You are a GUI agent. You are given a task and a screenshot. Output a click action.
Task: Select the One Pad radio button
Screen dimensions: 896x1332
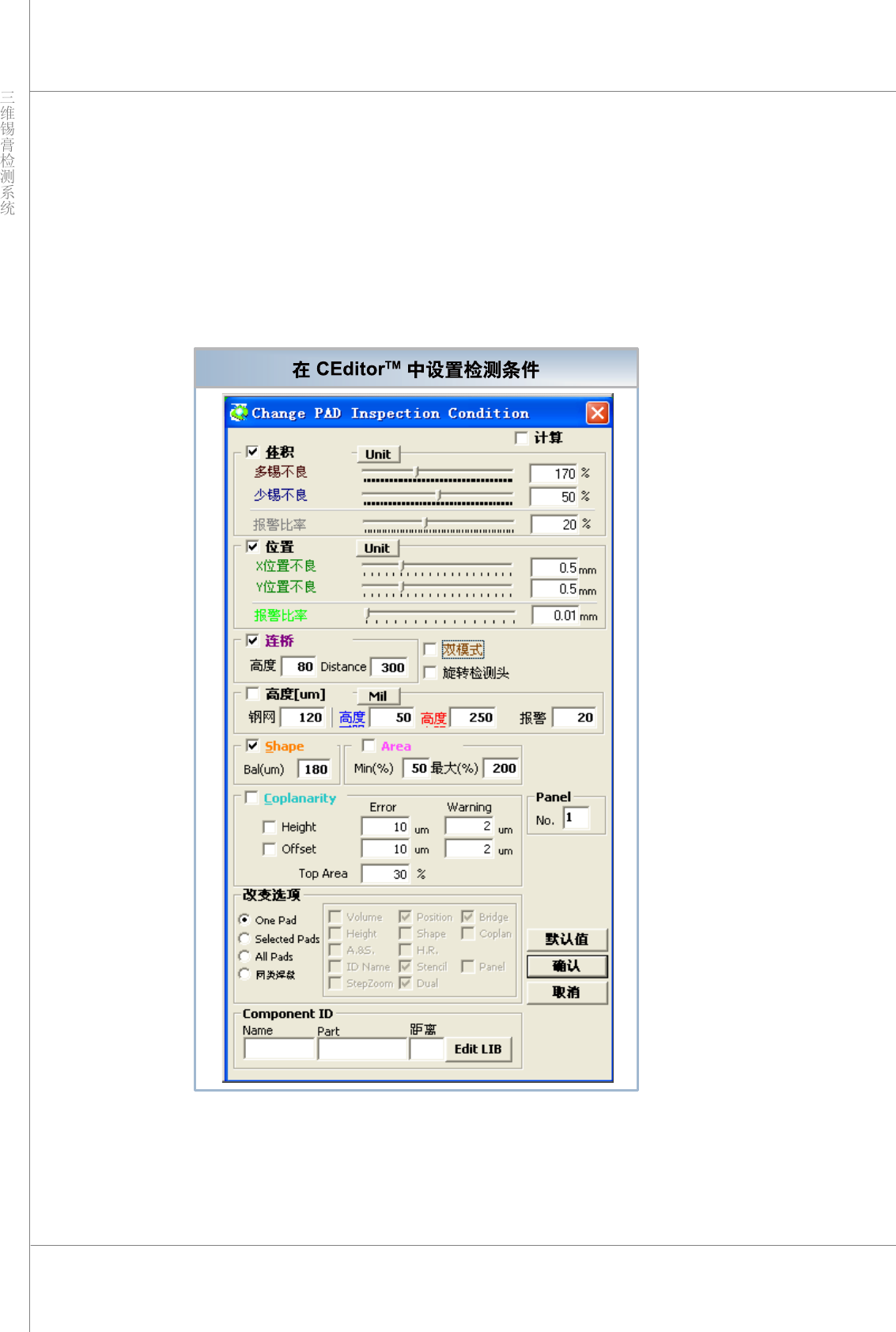click(244, 919)
